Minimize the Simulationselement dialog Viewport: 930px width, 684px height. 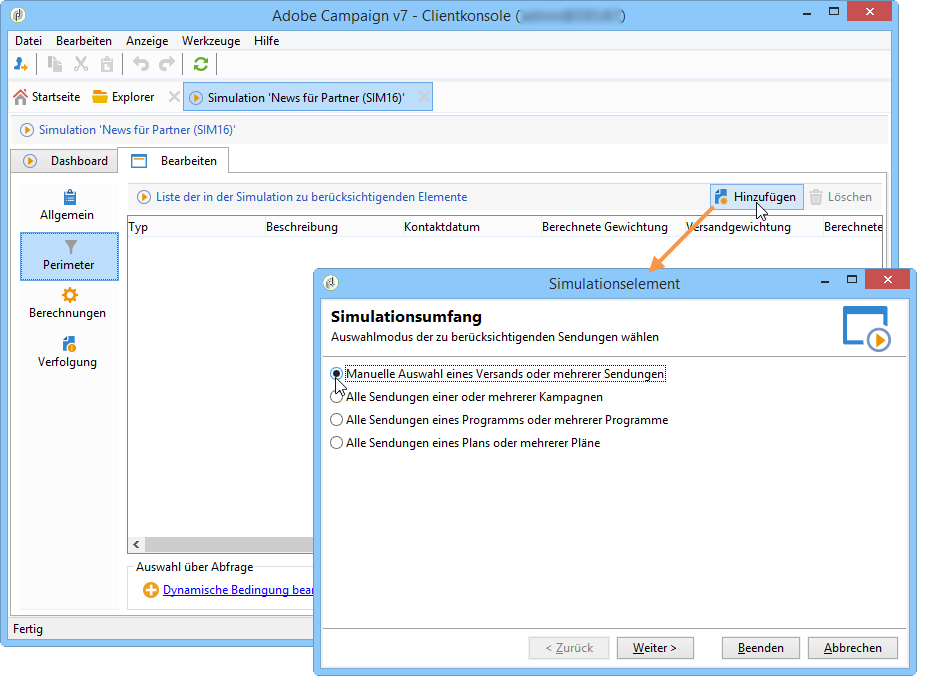(x=824, y=280)
